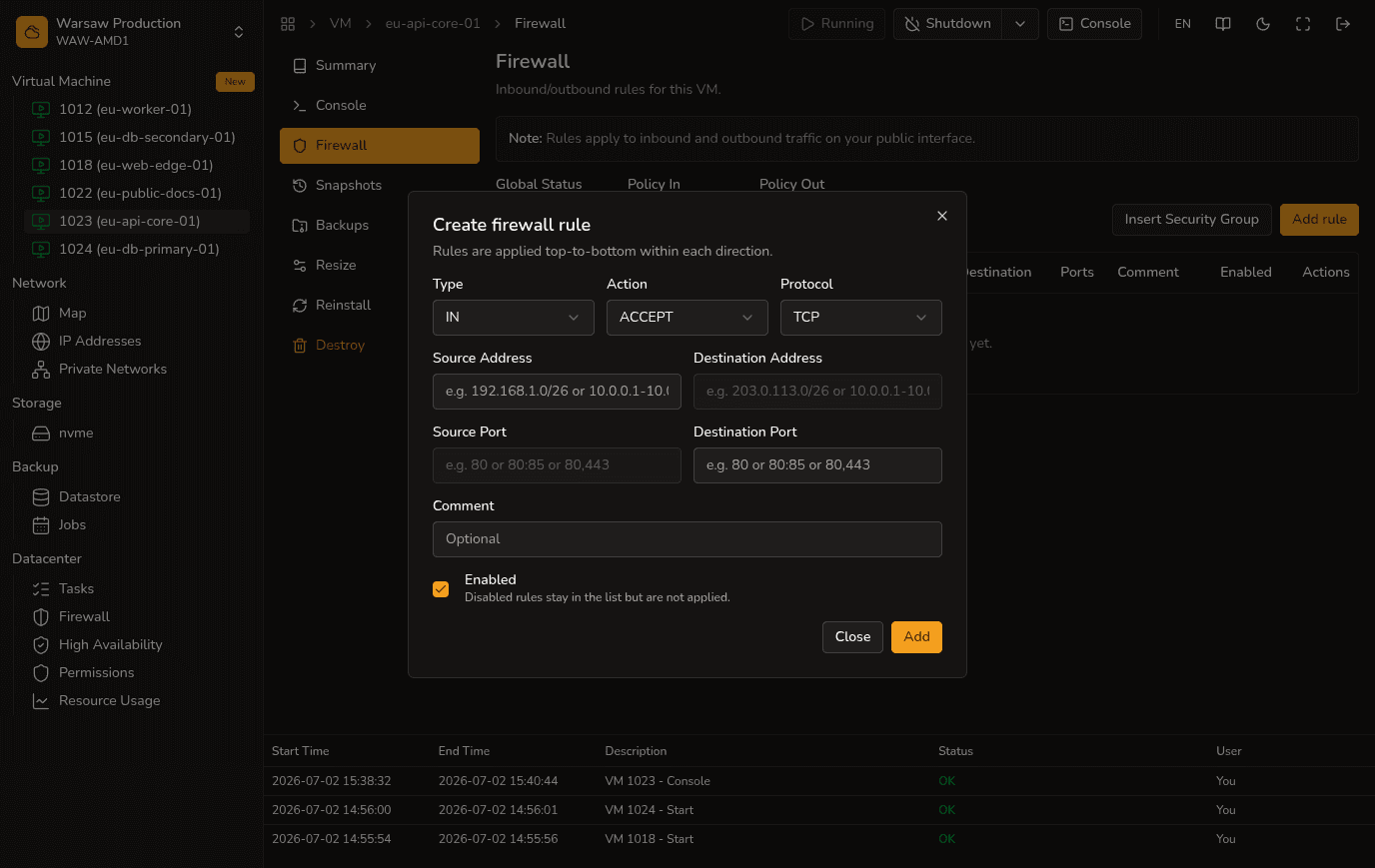Click the Warsaw Production cloud logo
The image size is (1375, 868).
coord(32,32)
